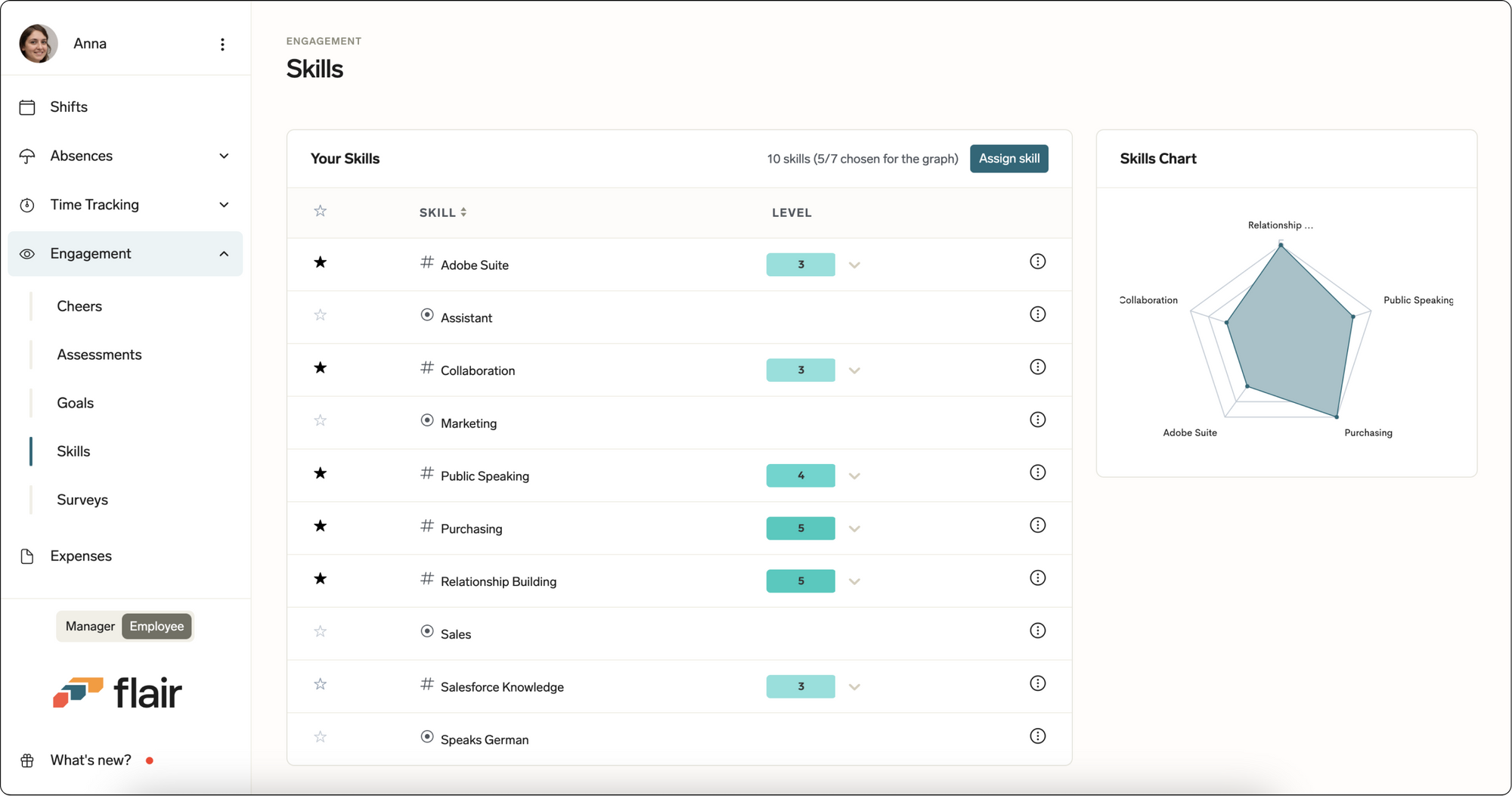
Task: Go to the Assessments section
Action: pyautogui.click(x=99, y=354)
